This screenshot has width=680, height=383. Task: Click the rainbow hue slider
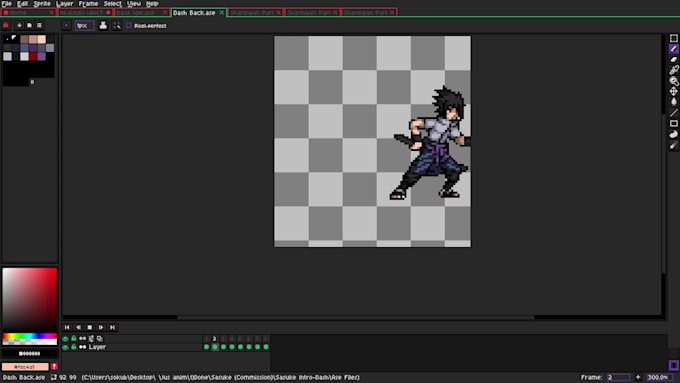click(x=29, y=336)
